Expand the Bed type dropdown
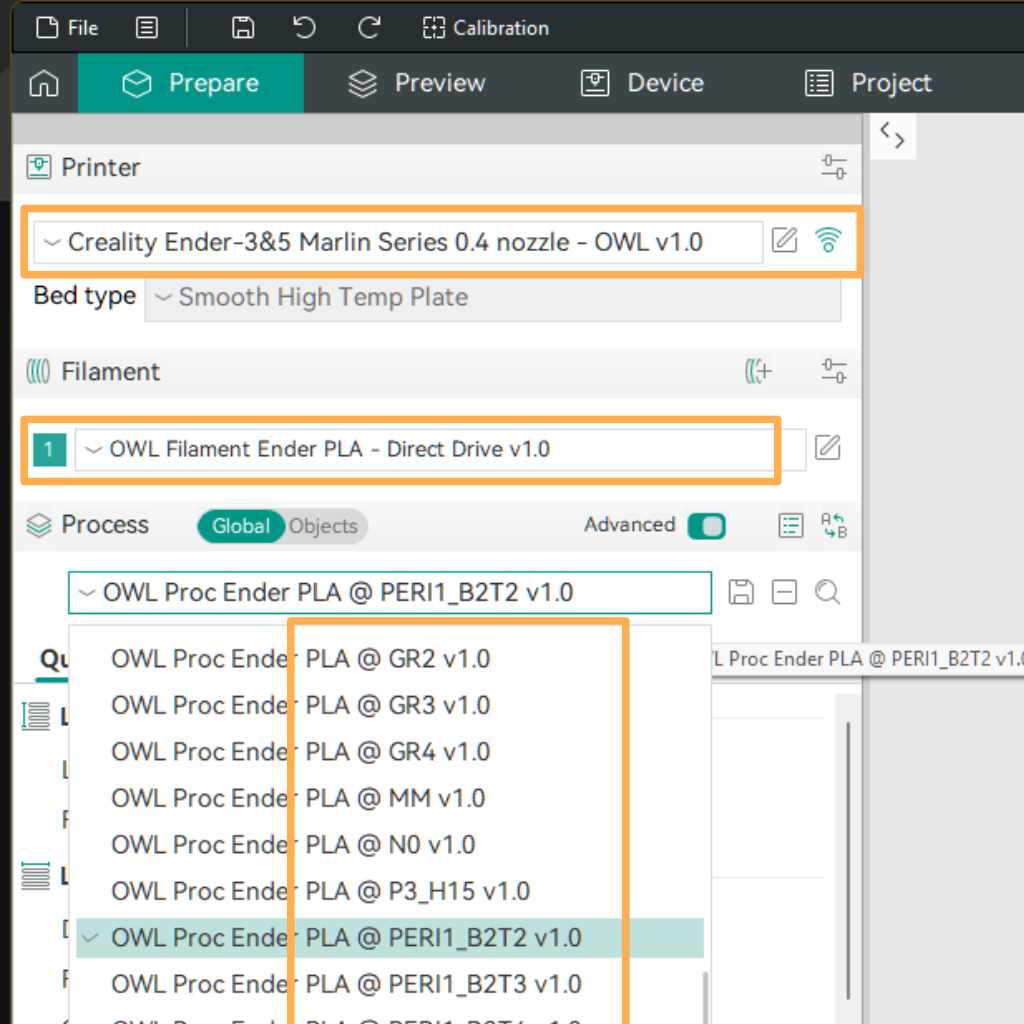This screenshot has width=1024, height=1024. [492, 297]
